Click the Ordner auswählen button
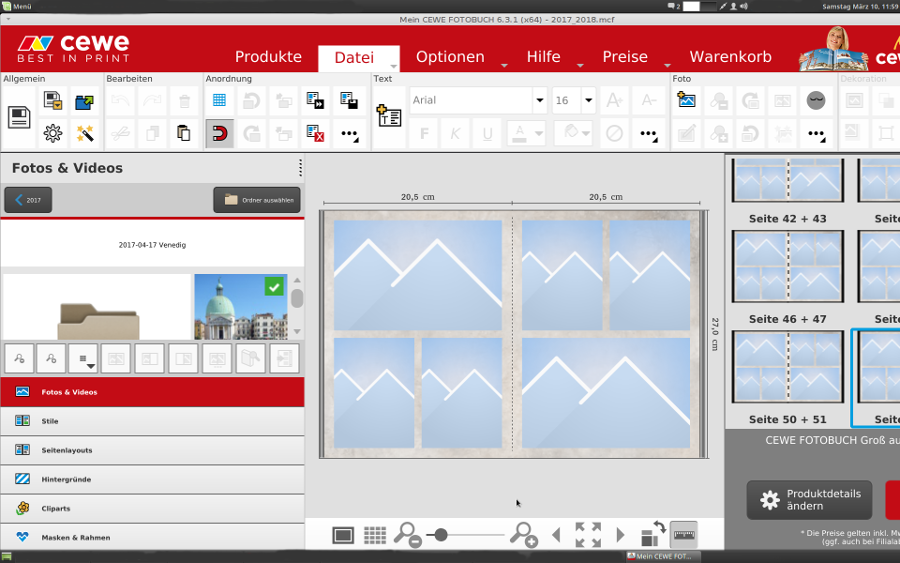This screenshot has width=900, height=563. coord(257,200)
